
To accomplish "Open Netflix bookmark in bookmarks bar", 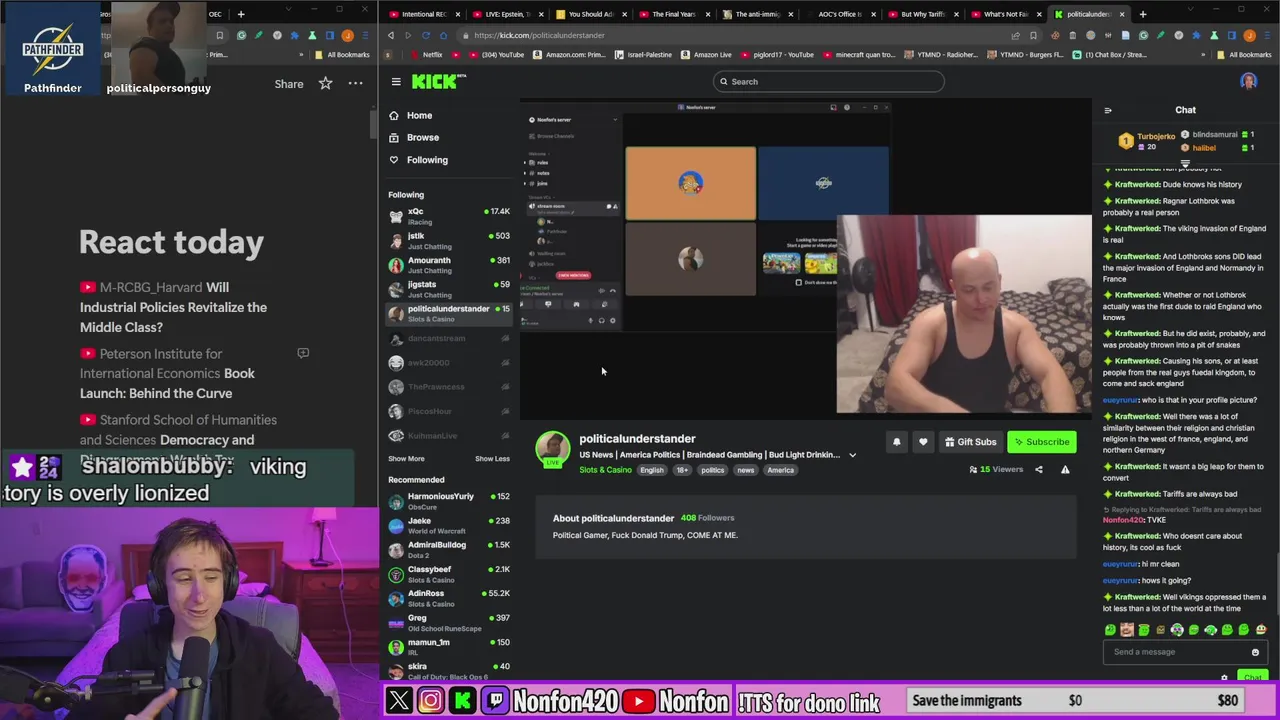I will (427, 55).
